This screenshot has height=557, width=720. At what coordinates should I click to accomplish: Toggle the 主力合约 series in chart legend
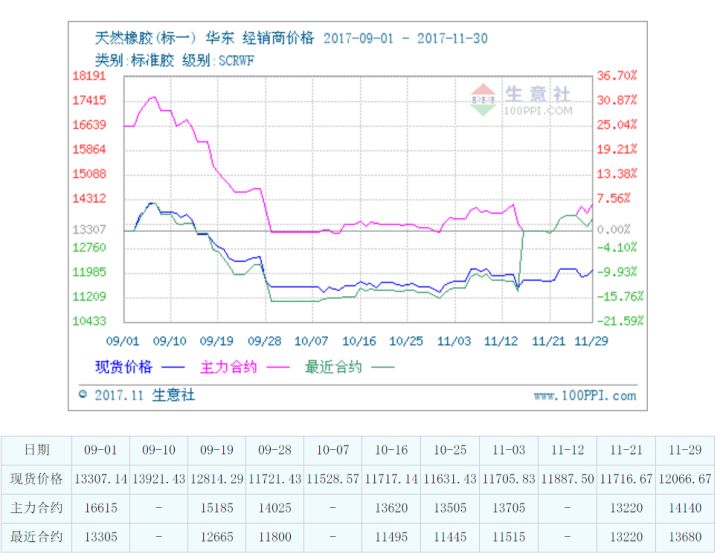point(229,366)
